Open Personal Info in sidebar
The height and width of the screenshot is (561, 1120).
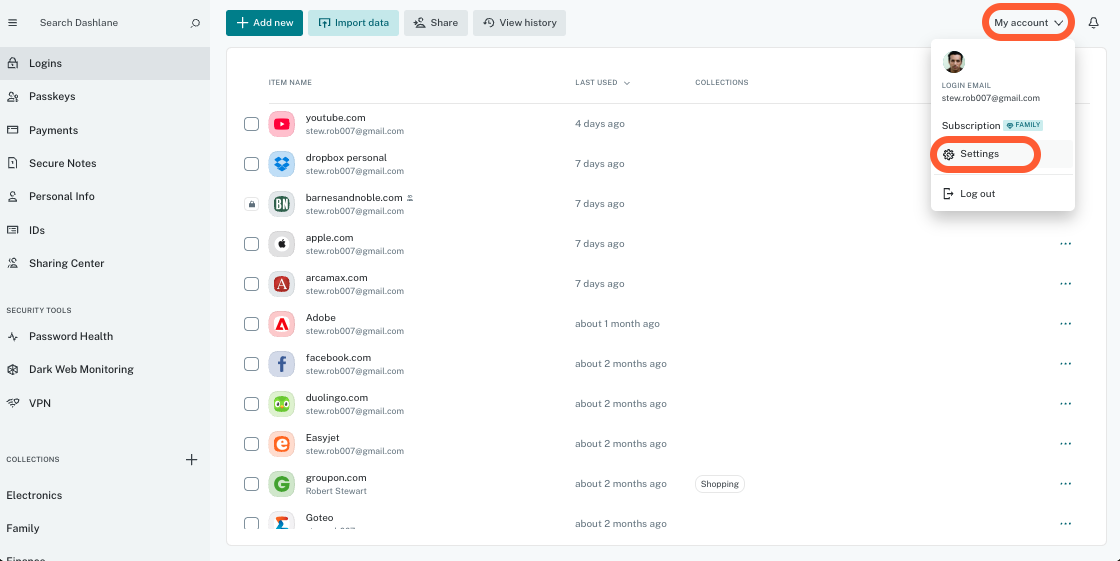[105, 197]
